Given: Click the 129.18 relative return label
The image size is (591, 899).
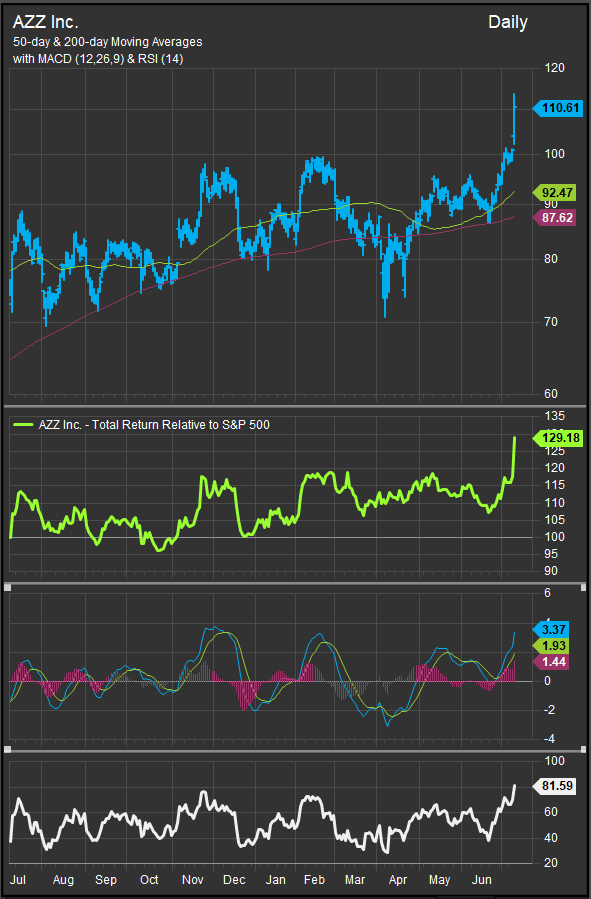Looking at the screenshot, I should (x=557, y=438).
